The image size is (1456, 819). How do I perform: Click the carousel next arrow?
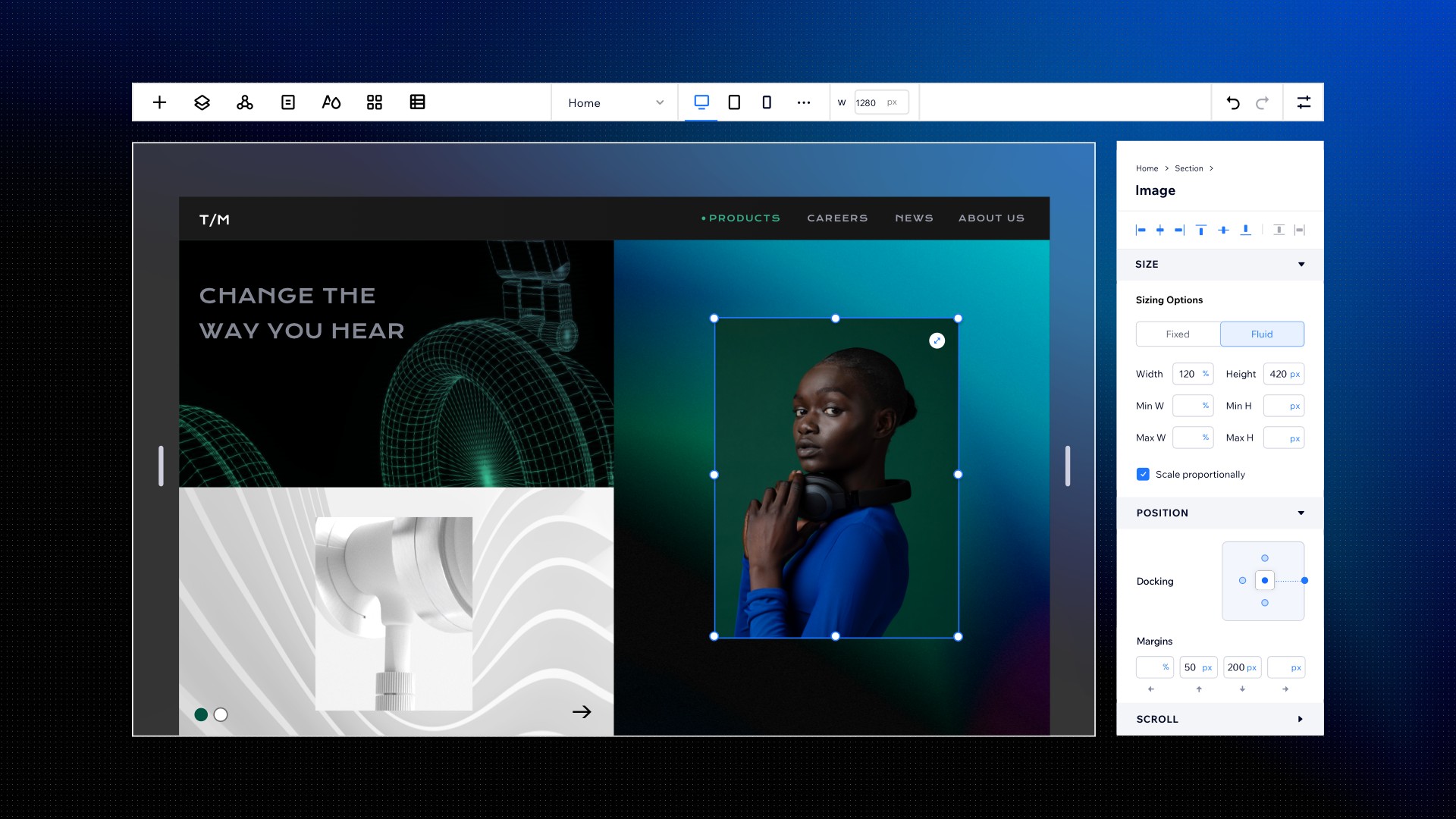tap(582, 712)
